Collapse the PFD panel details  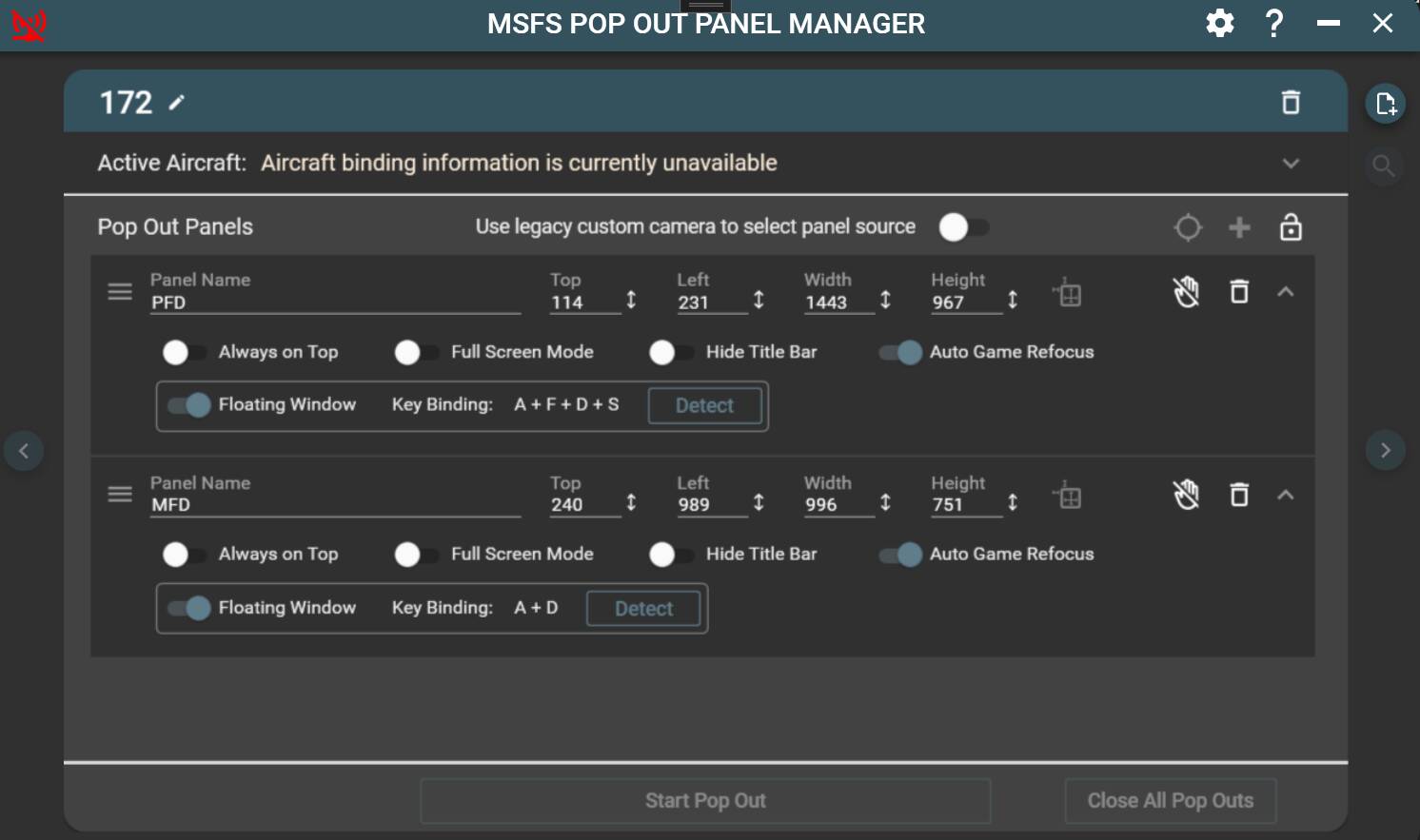(x=1287, y=291)
